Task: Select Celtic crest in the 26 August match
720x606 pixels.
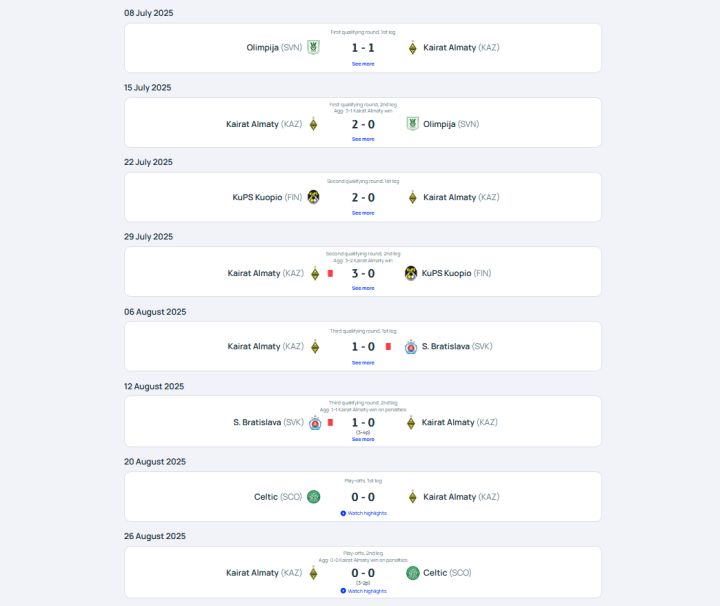Action: click(413, 573)
